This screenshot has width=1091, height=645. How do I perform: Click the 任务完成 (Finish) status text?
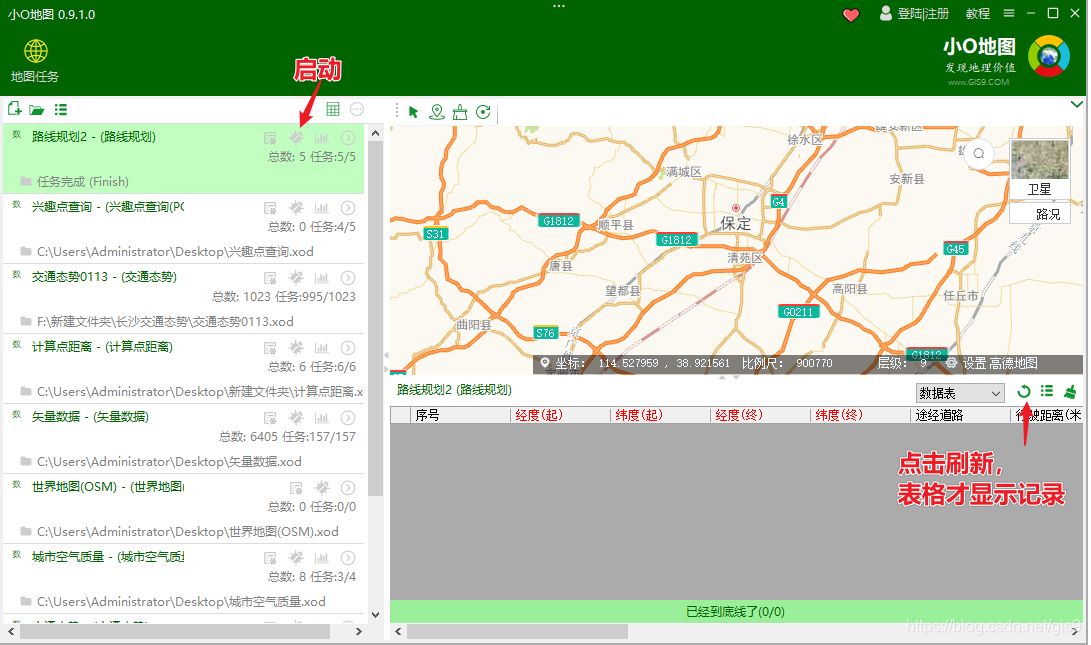[83, 182]
